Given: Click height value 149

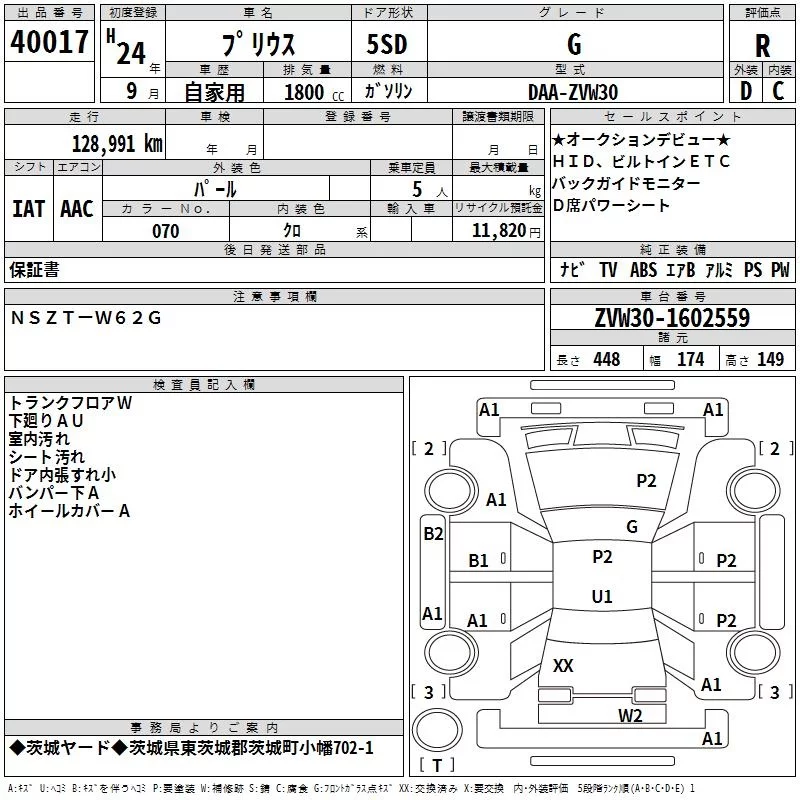Looking at the screenshot, I should pyautogui.click(x=770, y=359).
